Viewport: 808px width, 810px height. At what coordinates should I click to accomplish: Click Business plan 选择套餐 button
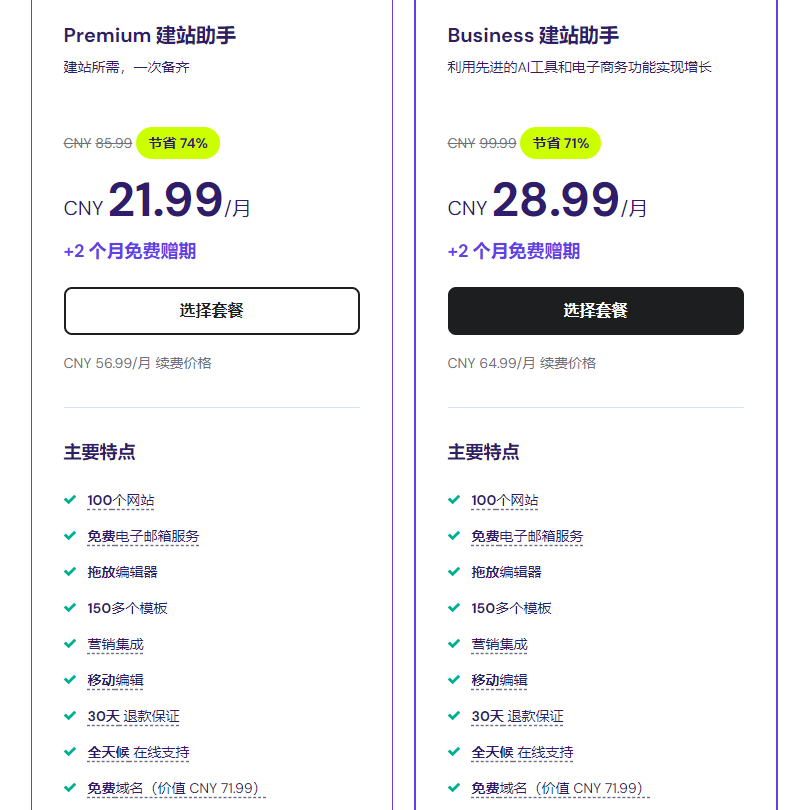point(595,311)
